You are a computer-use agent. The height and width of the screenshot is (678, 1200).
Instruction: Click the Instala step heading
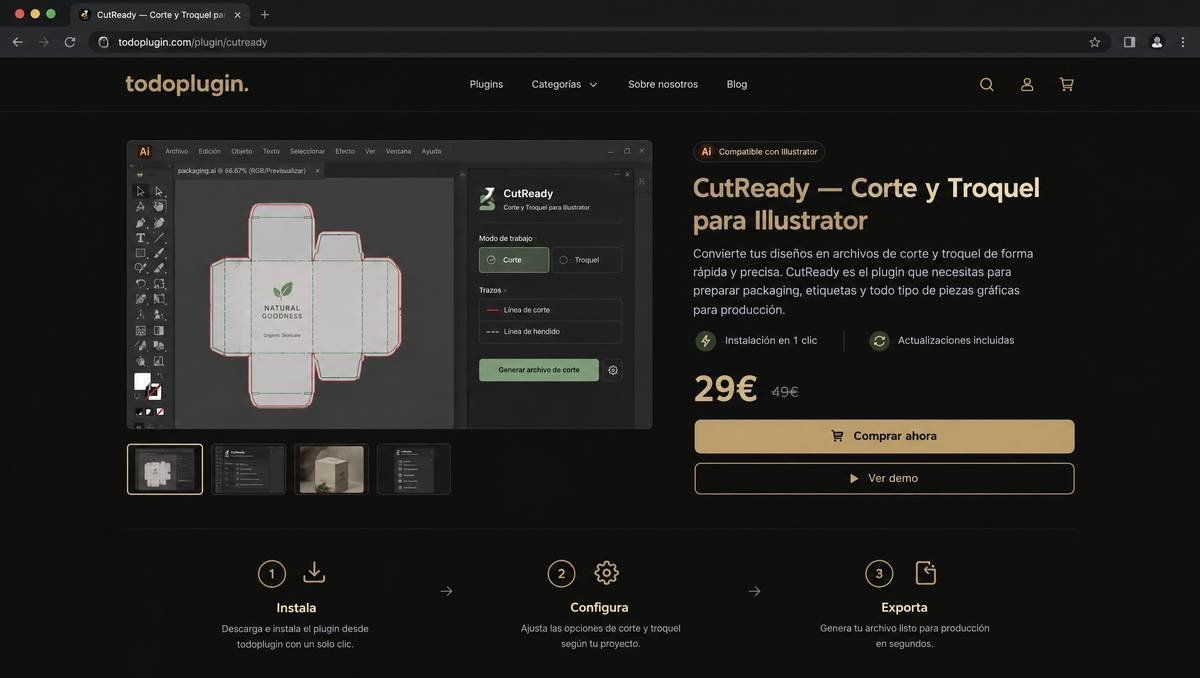point(296,608)
